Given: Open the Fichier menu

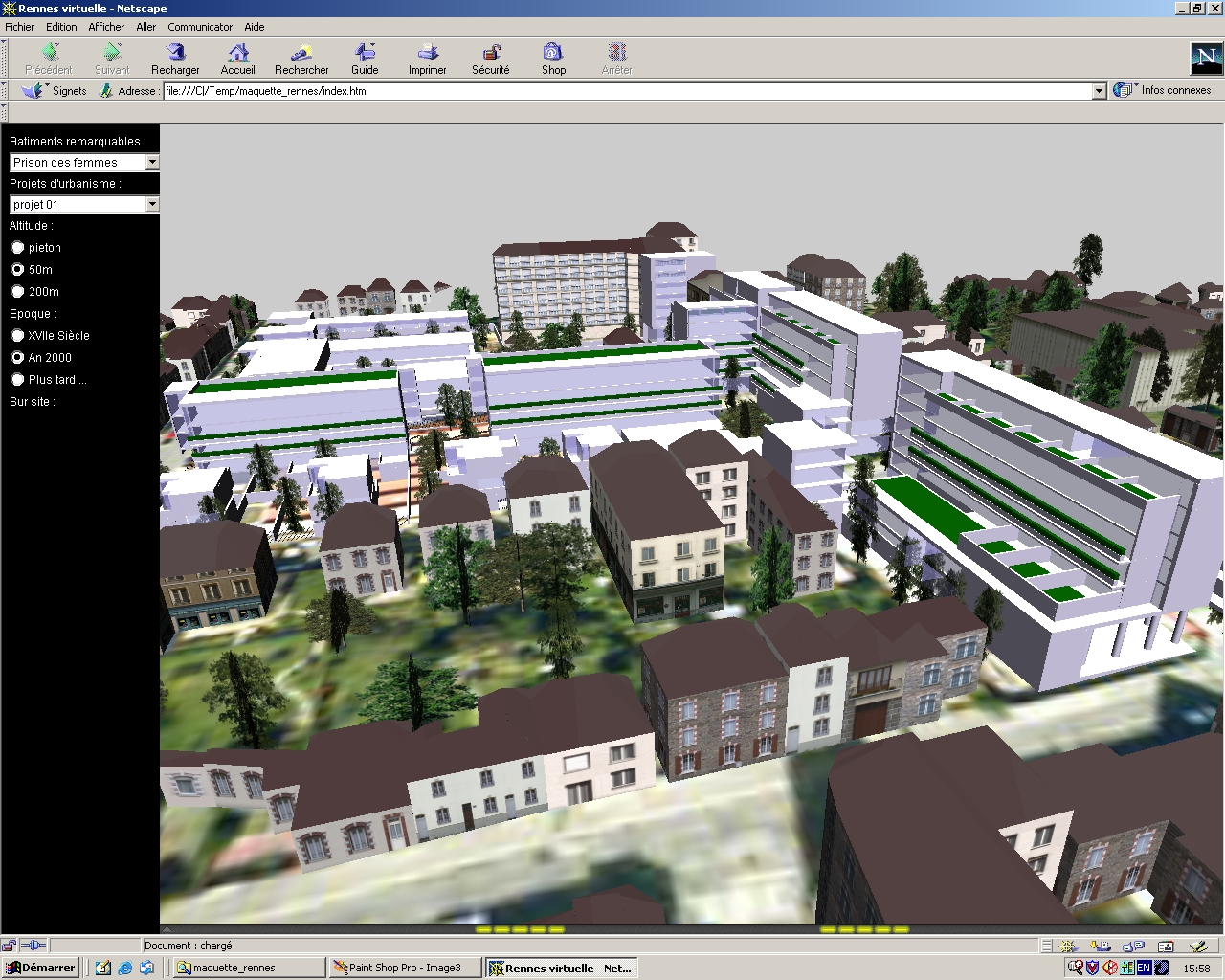Looking at the screenshot, I should 19,27.
